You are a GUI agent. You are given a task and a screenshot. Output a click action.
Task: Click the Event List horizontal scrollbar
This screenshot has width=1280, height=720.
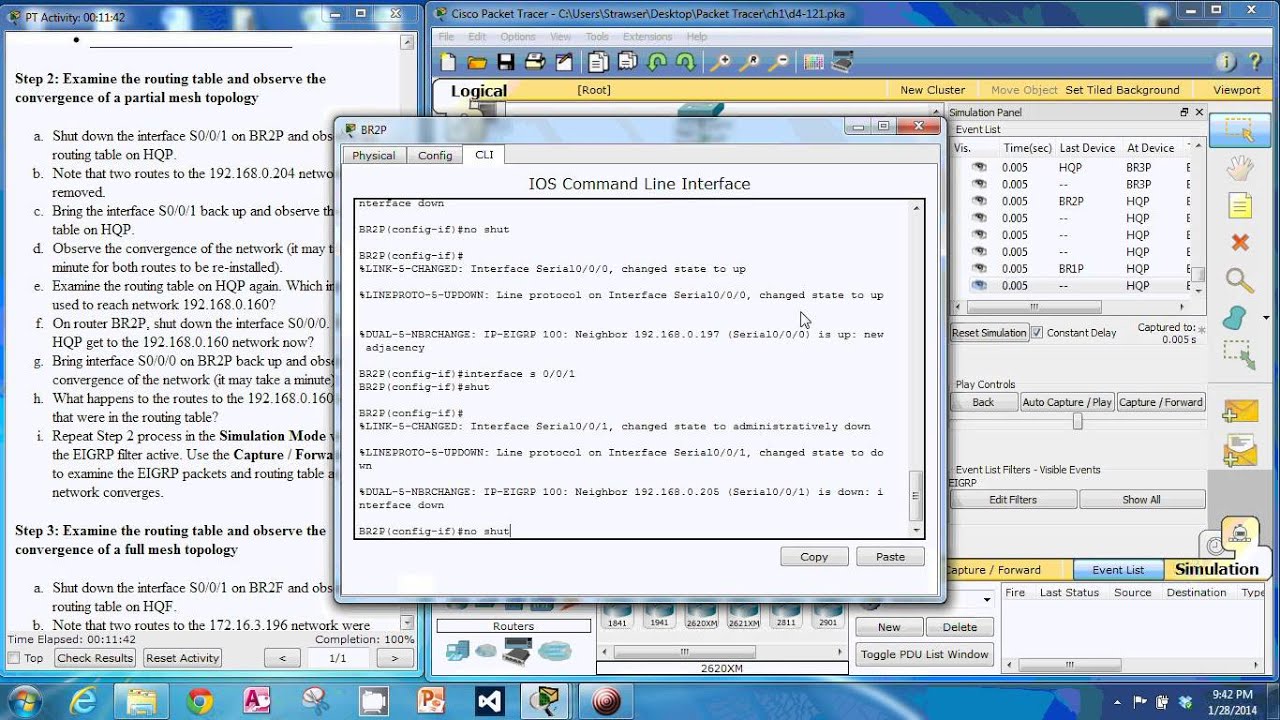click(x=1035, y=307)
